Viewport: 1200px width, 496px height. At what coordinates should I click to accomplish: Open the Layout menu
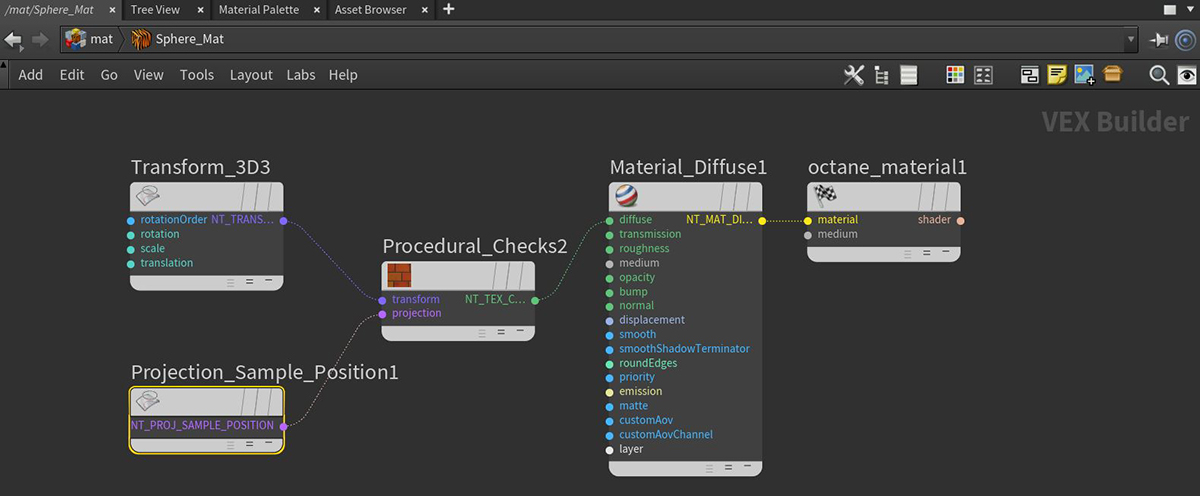coord(251,75)
